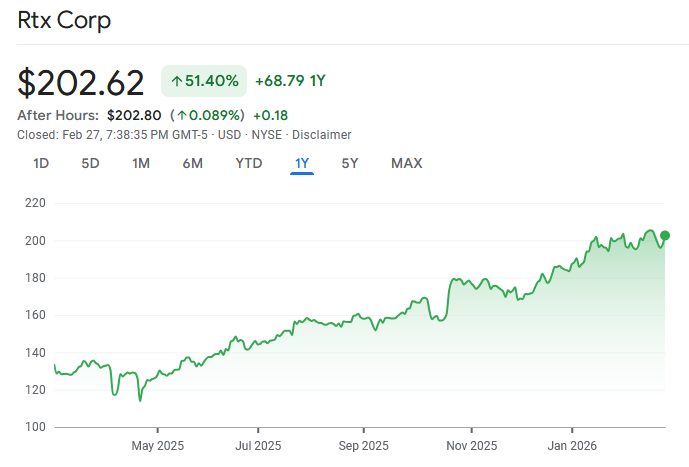Click the 120 y-axis label
Image resolution: width=689 pixels, height=467 pixels.
click(x=35, y=390)
